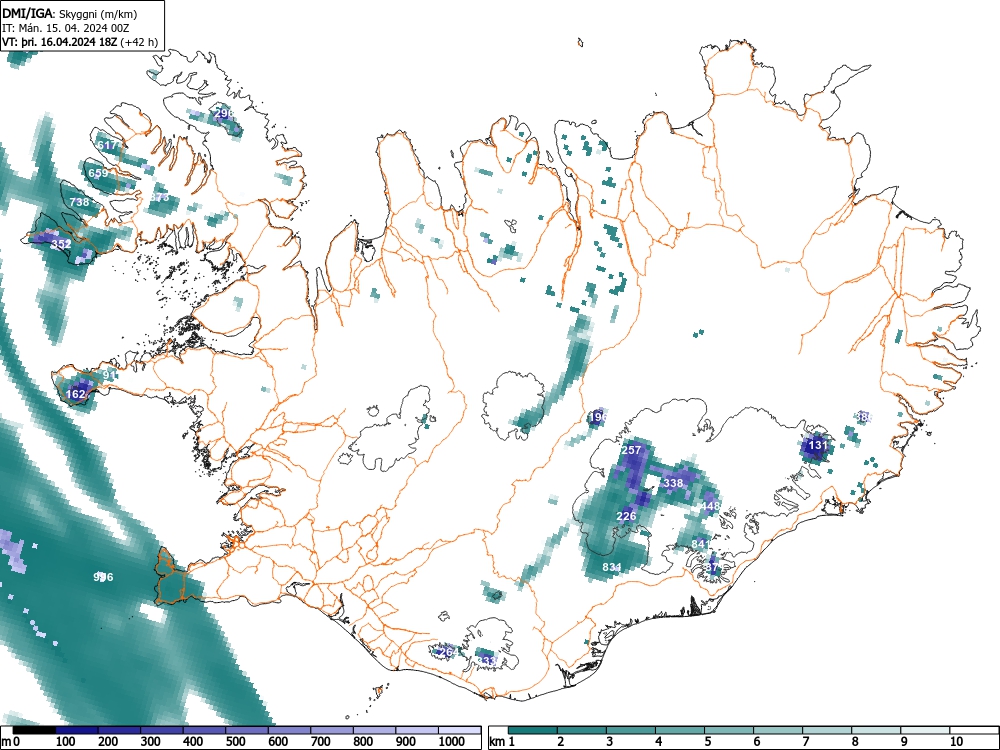Click the visibility value 996 offshore southwest
This screenshot has width=1000, height=750.
[x=103, y=577]
